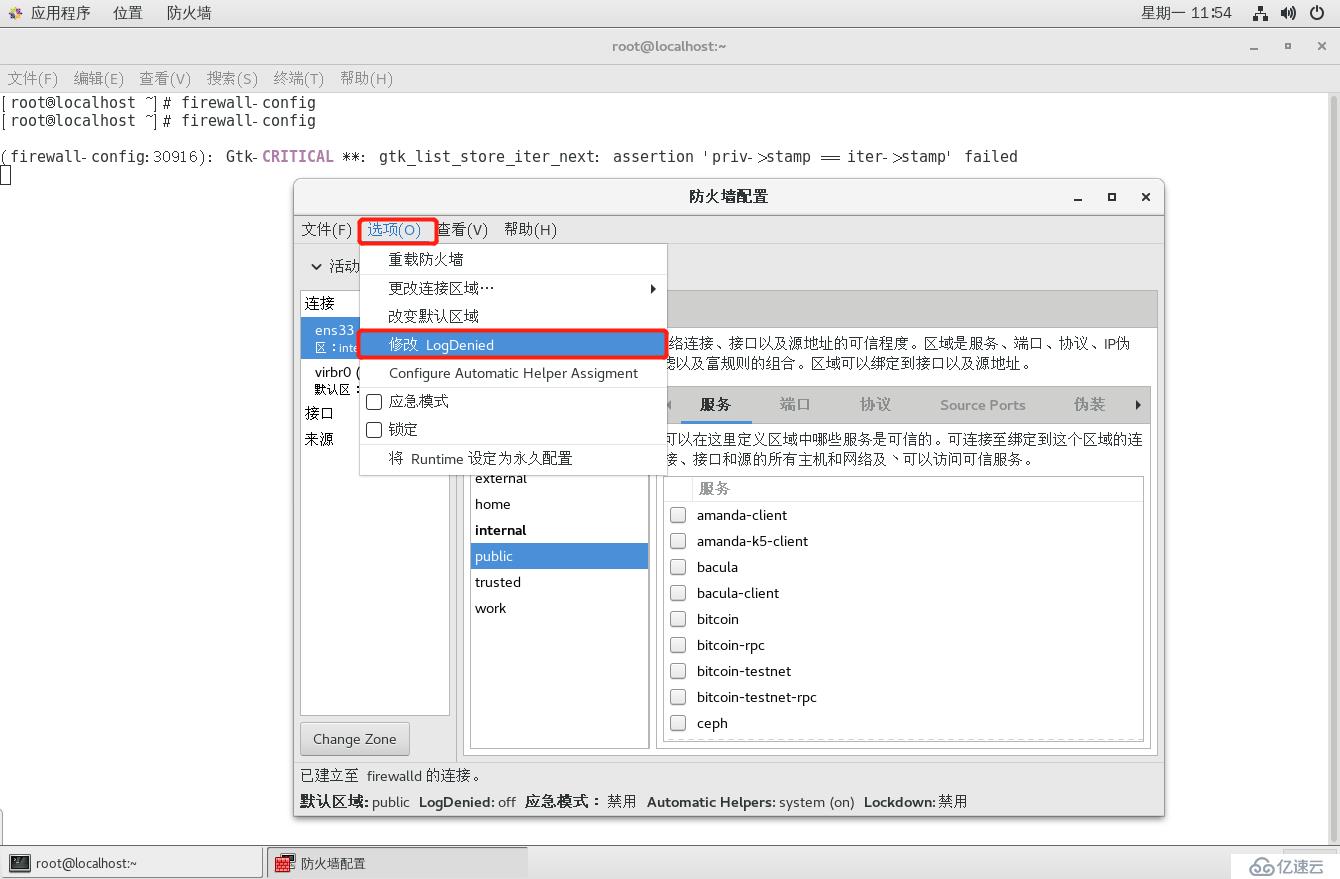Image resolution: width=1340 pixels, height=879 pixels.
Task: Click the power icon in top panel
Action: (x=1316, y=13)
